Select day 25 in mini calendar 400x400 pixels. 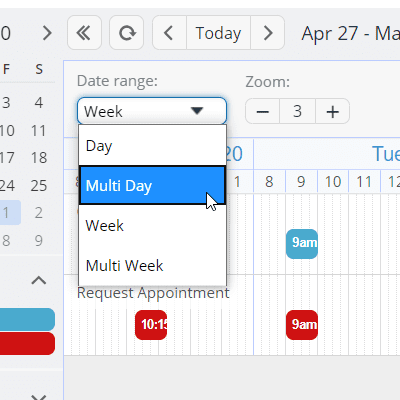coord(39,185)
